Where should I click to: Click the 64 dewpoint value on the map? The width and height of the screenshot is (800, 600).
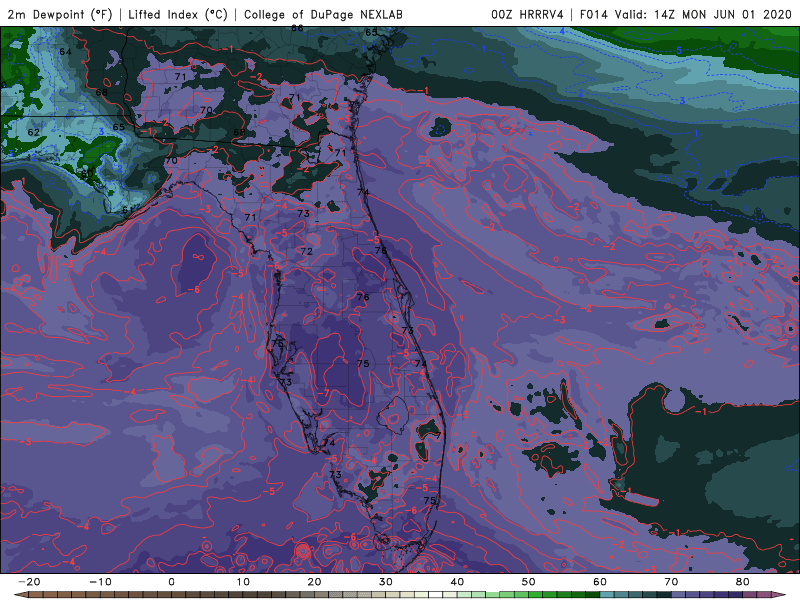coord(65,52)
